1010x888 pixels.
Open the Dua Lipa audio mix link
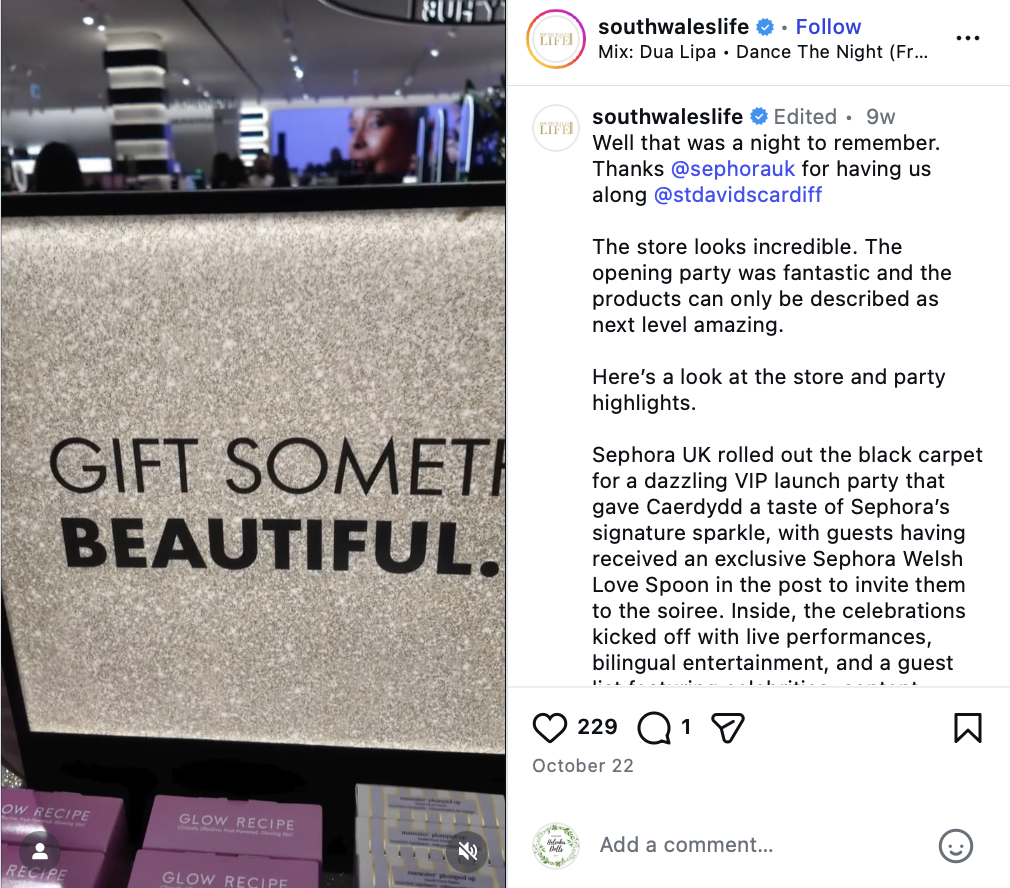point(763,52)
